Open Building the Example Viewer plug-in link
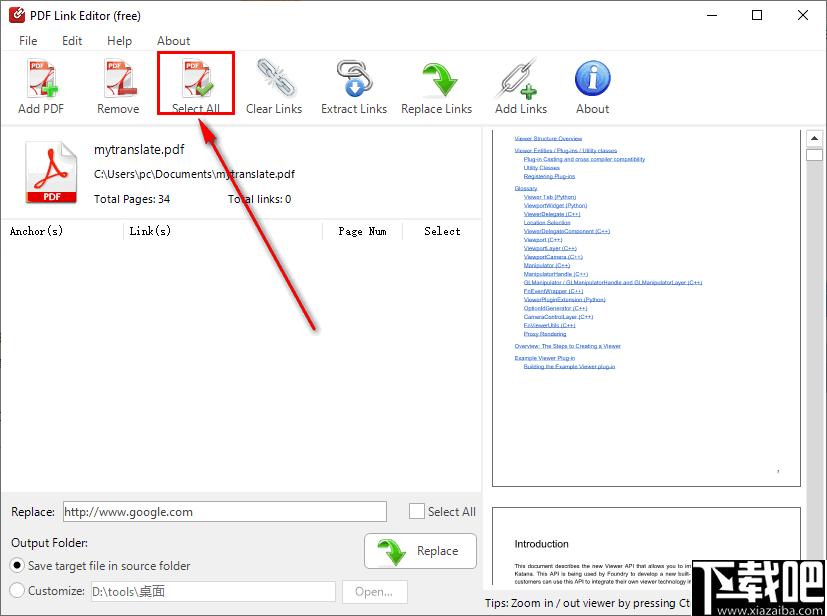Screen dimensions: 827x616 569,366
